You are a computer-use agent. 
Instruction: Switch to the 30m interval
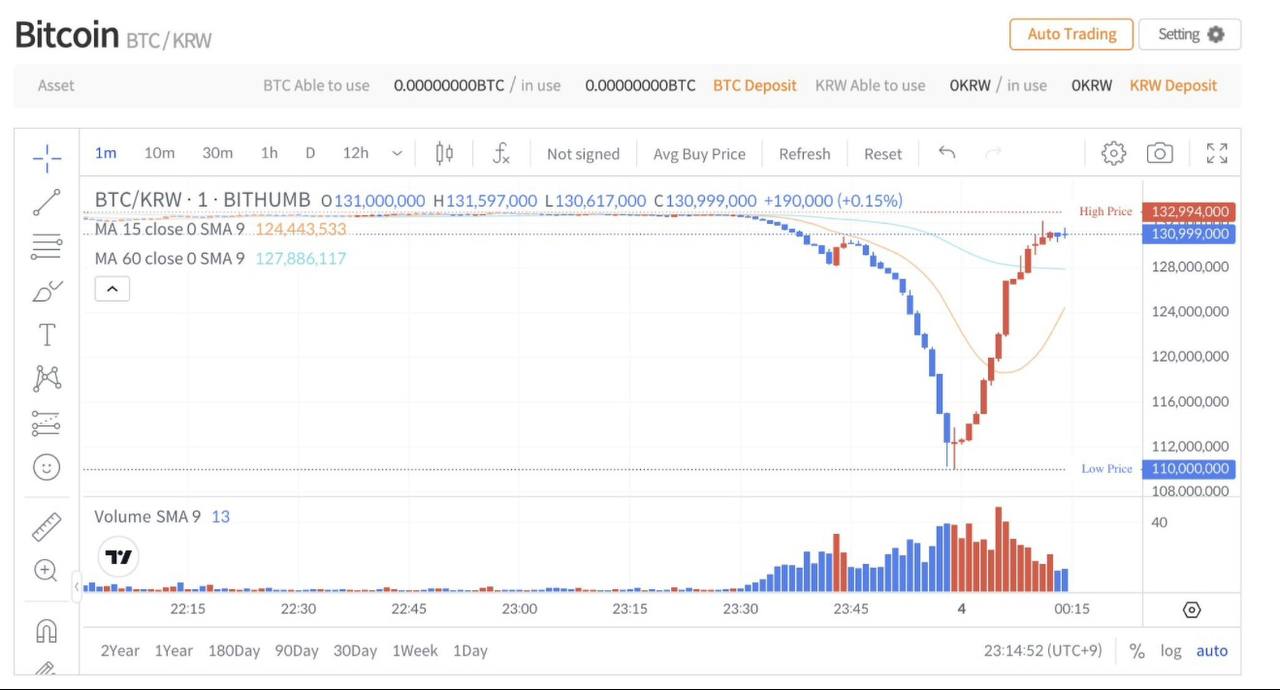tap(217, 153)
